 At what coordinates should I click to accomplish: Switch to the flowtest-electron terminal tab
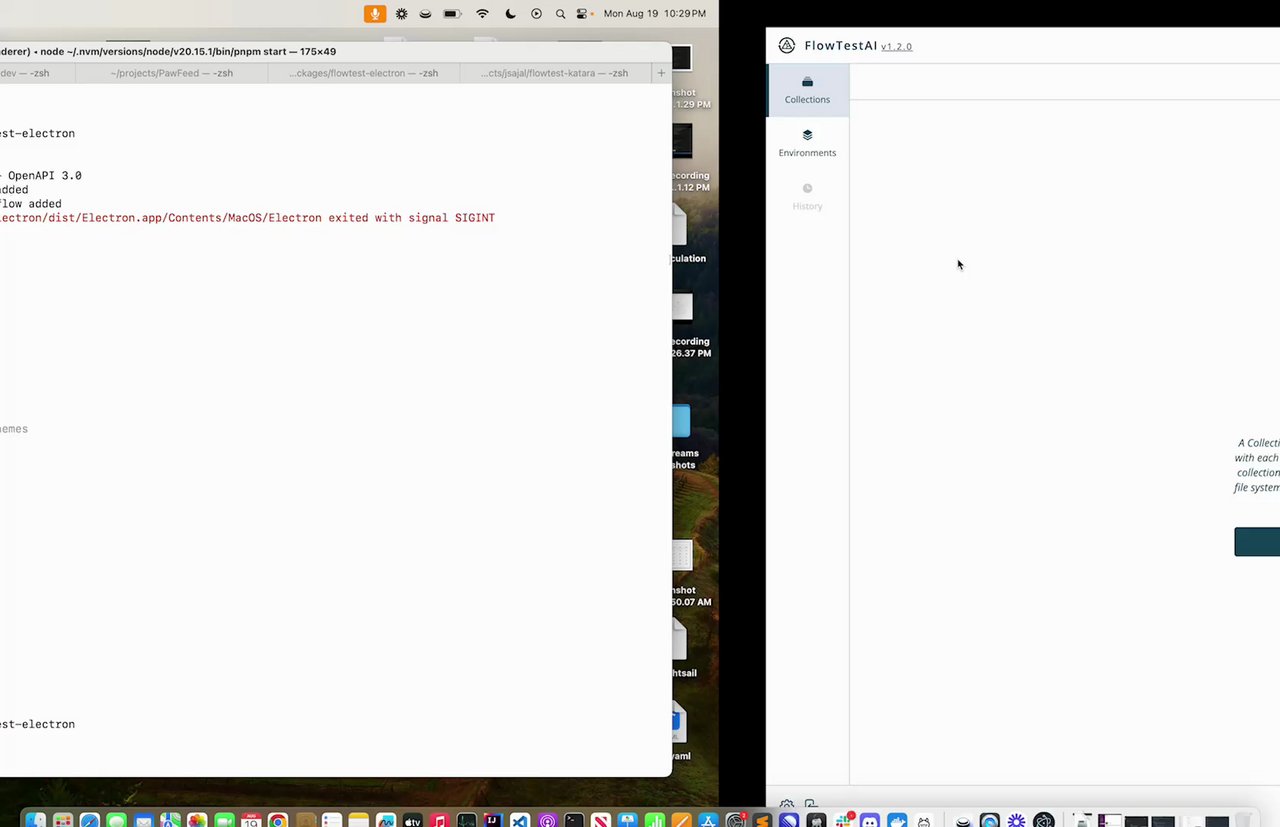(363, 73)
